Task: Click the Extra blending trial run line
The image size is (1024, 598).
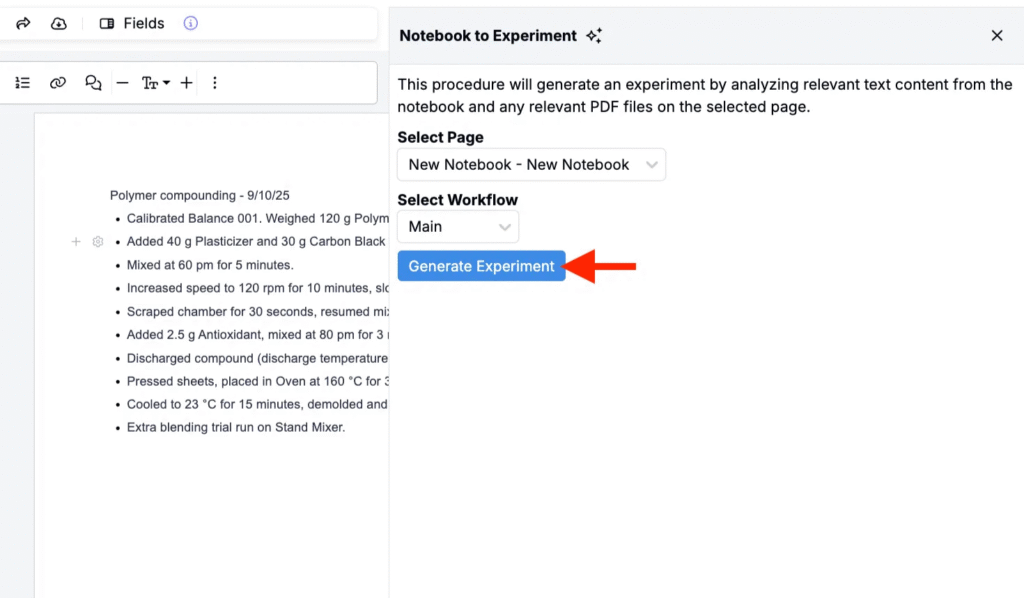Action: 235,427
